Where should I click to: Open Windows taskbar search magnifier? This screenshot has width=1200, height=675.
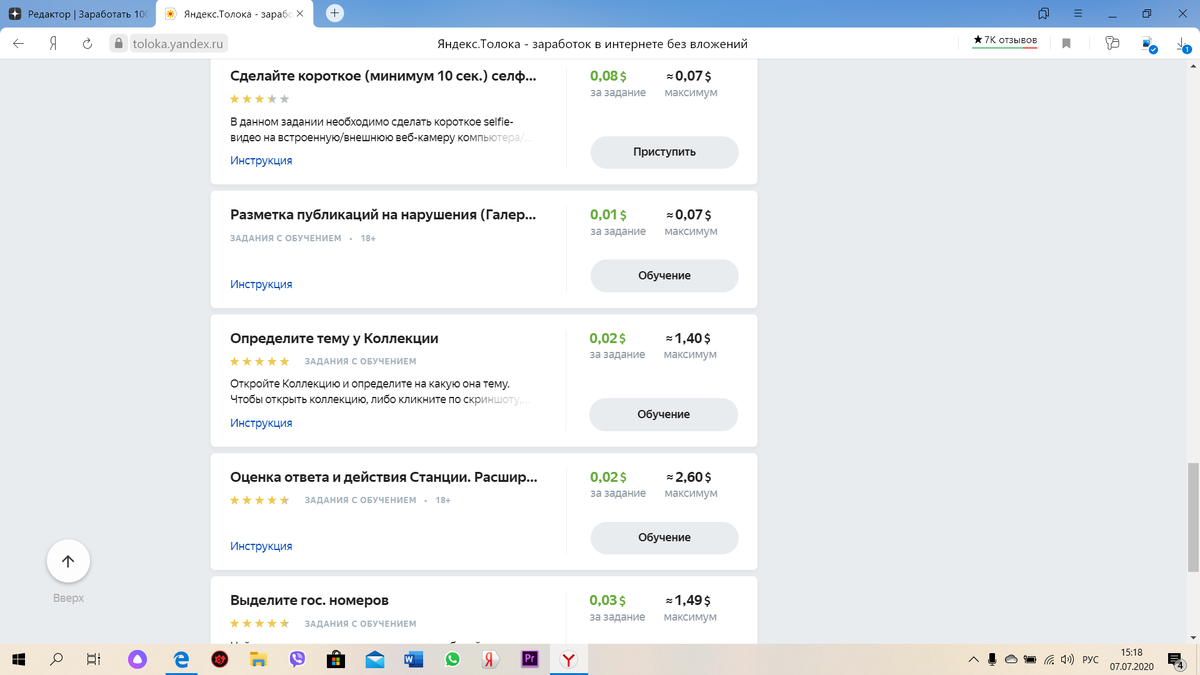[x=56, y=659]
